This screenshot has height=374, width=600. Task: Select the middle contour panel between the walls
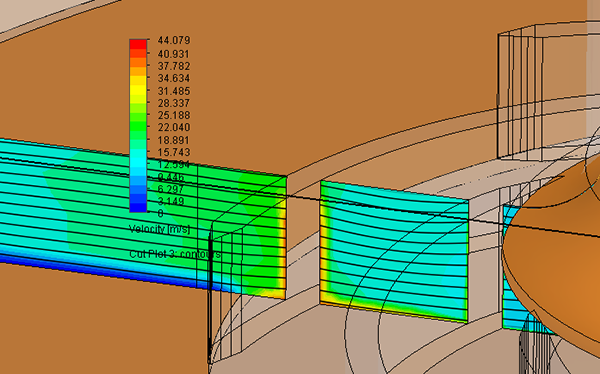(x=394, y=251)
